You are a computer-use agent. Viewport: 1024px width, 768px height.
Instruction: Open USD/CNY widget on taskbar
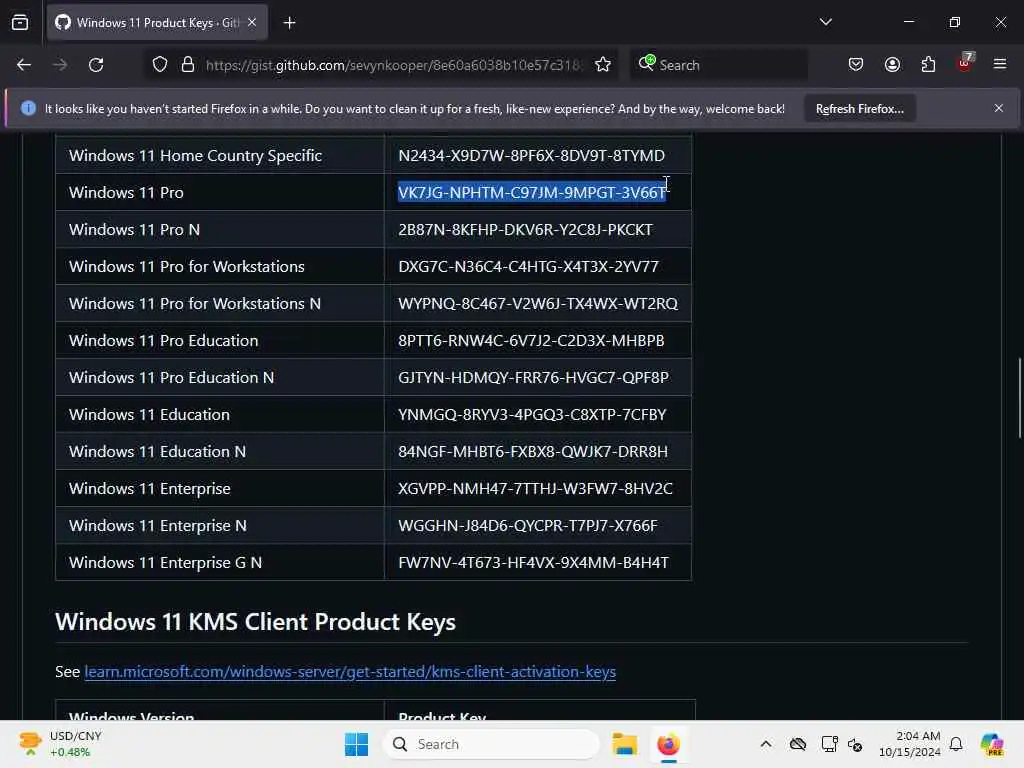click(x=60, y=744)
